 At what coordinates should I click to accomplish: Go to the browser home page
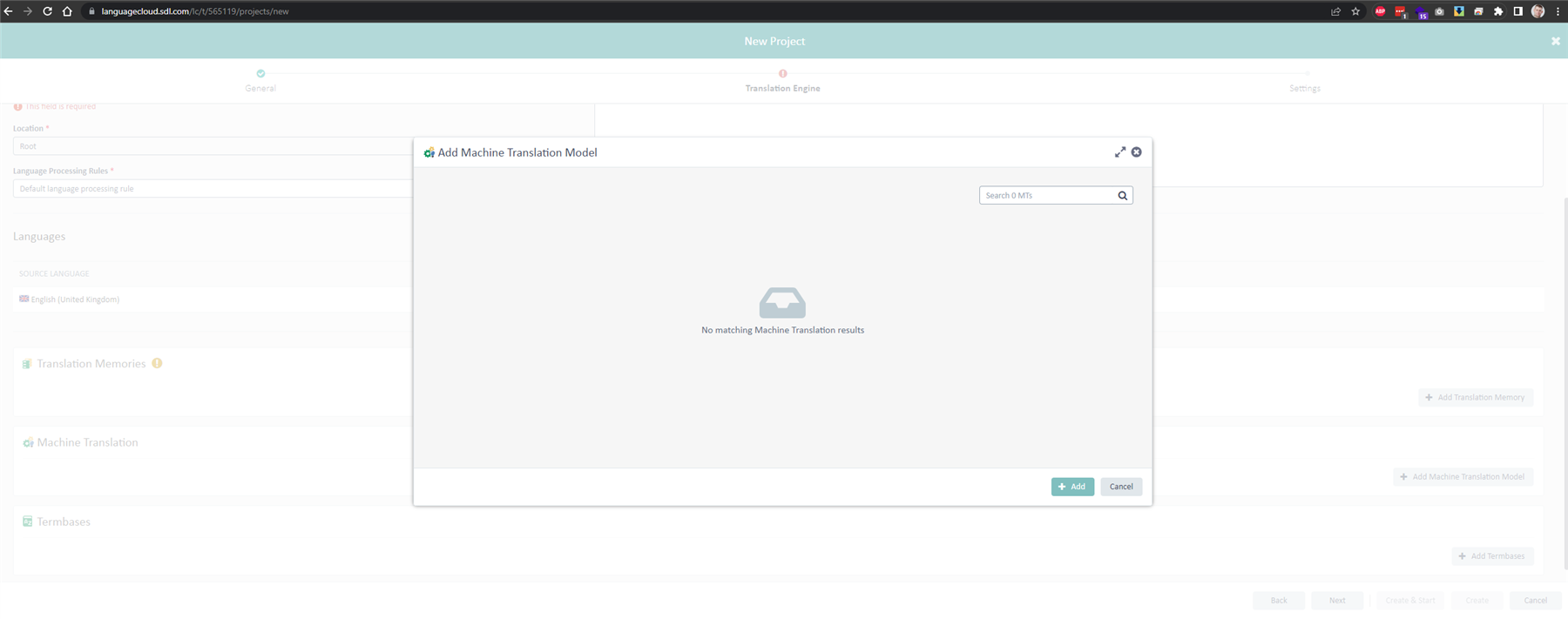67,11
